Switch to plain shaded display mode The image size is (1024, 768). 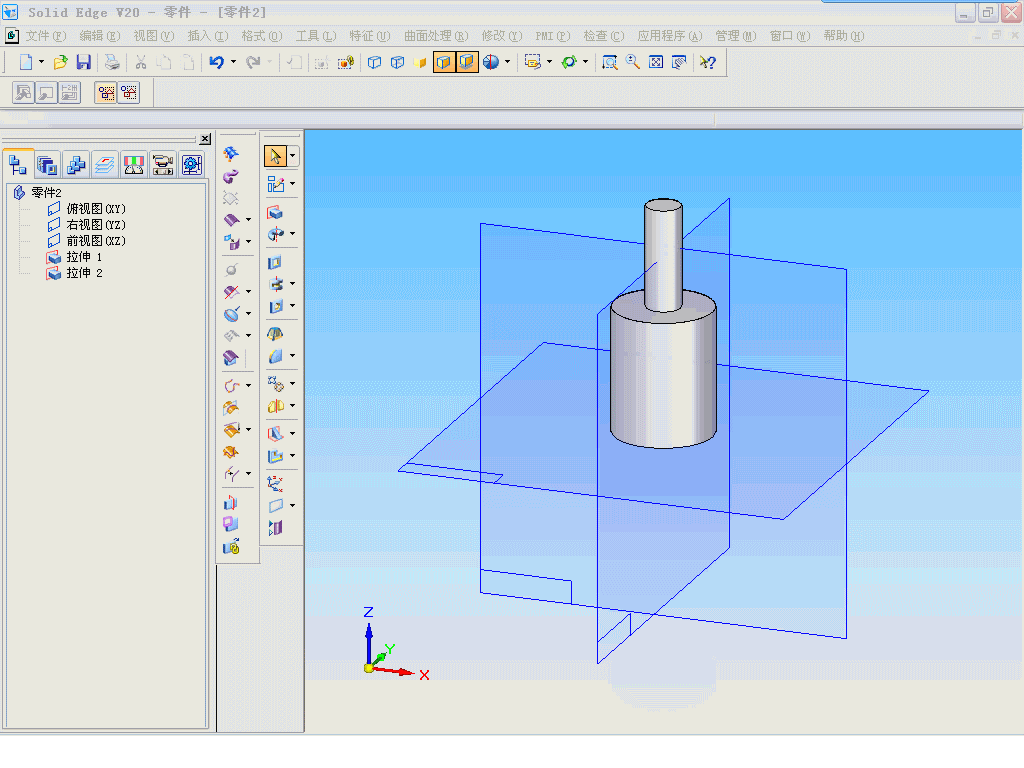coord(420,62)
